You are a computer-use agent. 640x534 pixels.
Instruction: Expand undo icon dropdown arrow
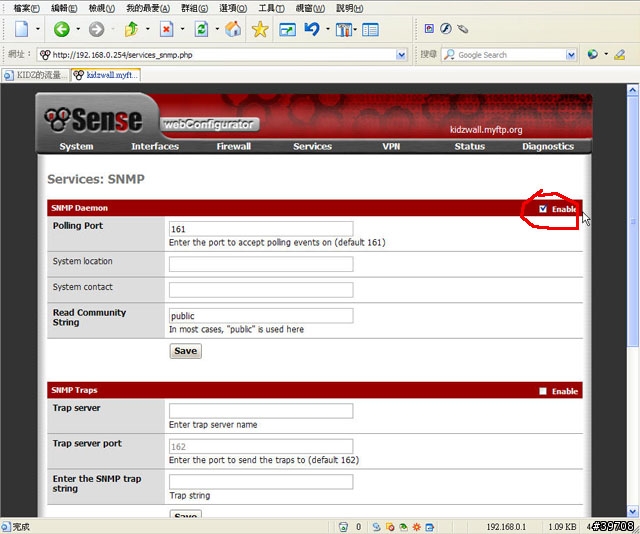[328, 29]
